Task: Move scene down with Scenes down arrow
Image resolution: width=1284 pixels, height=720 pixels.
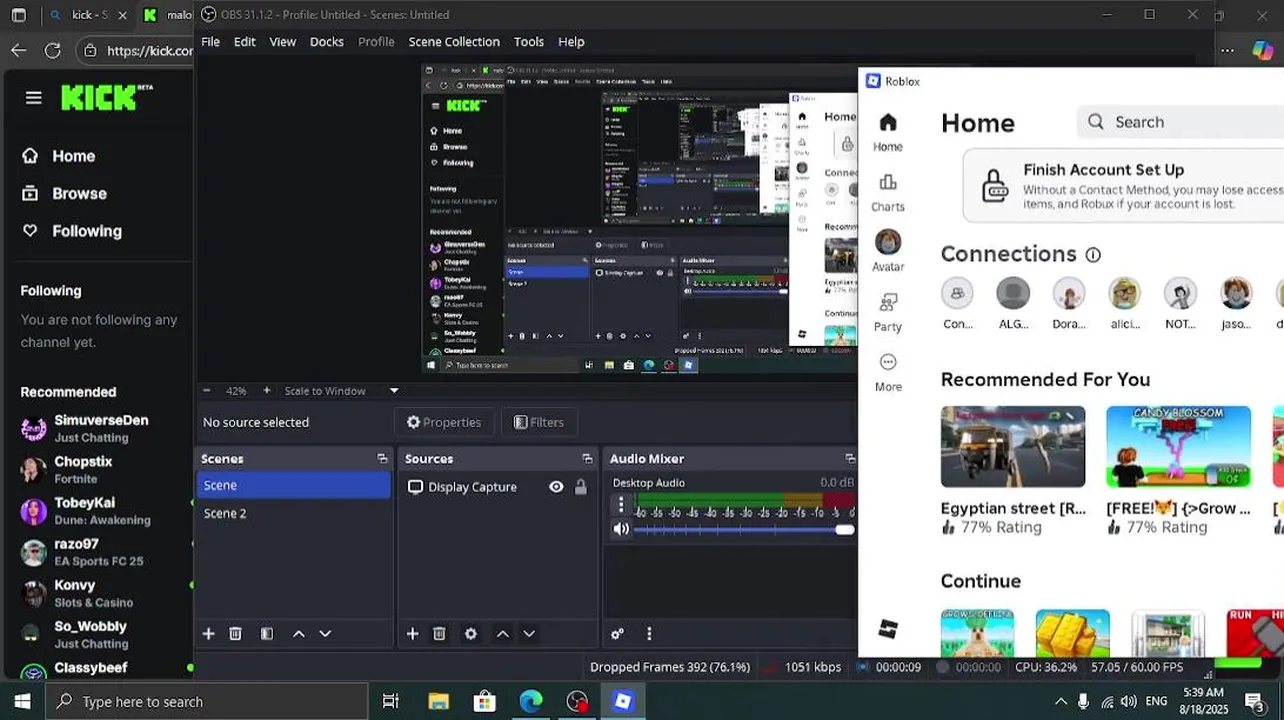Action: tap(325, 634)
